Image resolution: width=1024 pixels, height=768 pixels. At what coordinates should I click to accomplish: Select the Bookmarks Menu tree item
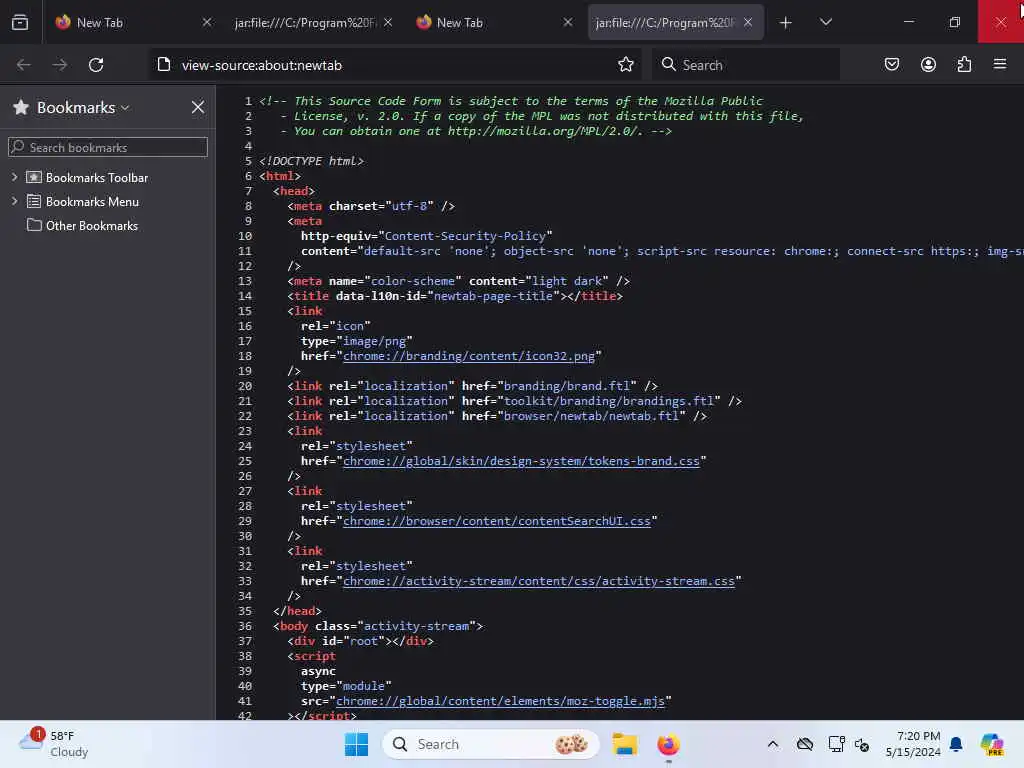[92, 201]
